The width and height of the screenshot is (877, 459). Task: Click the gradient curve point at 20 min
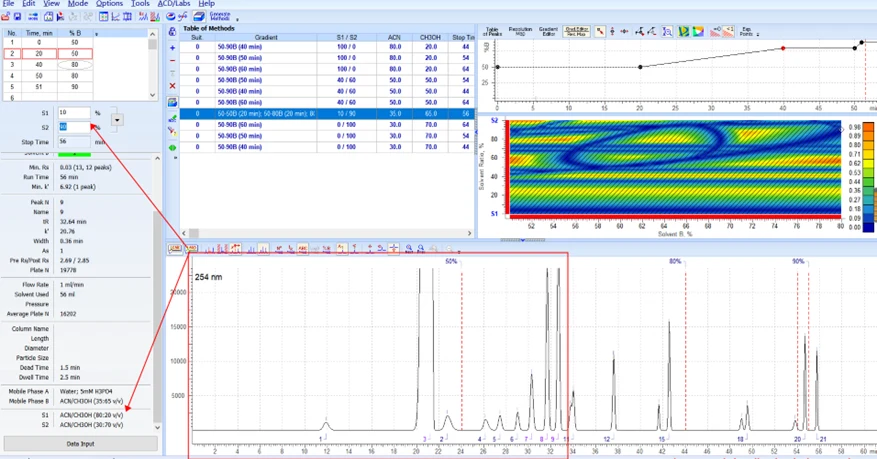click(640, 67)
